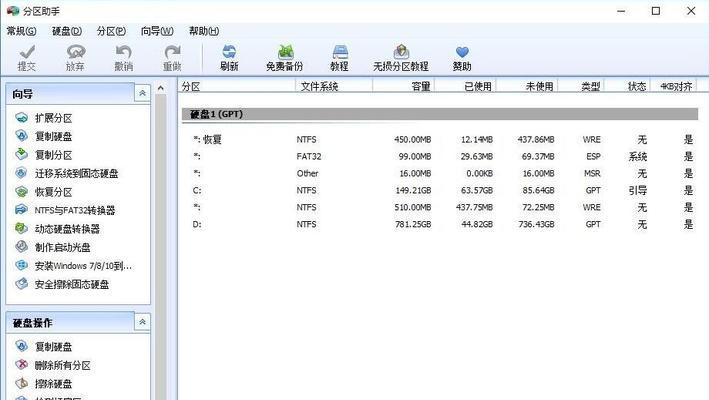709x400 pixels.
Task: Open the 免费备份 toolbar icon
Action: (x=284, y=58)
